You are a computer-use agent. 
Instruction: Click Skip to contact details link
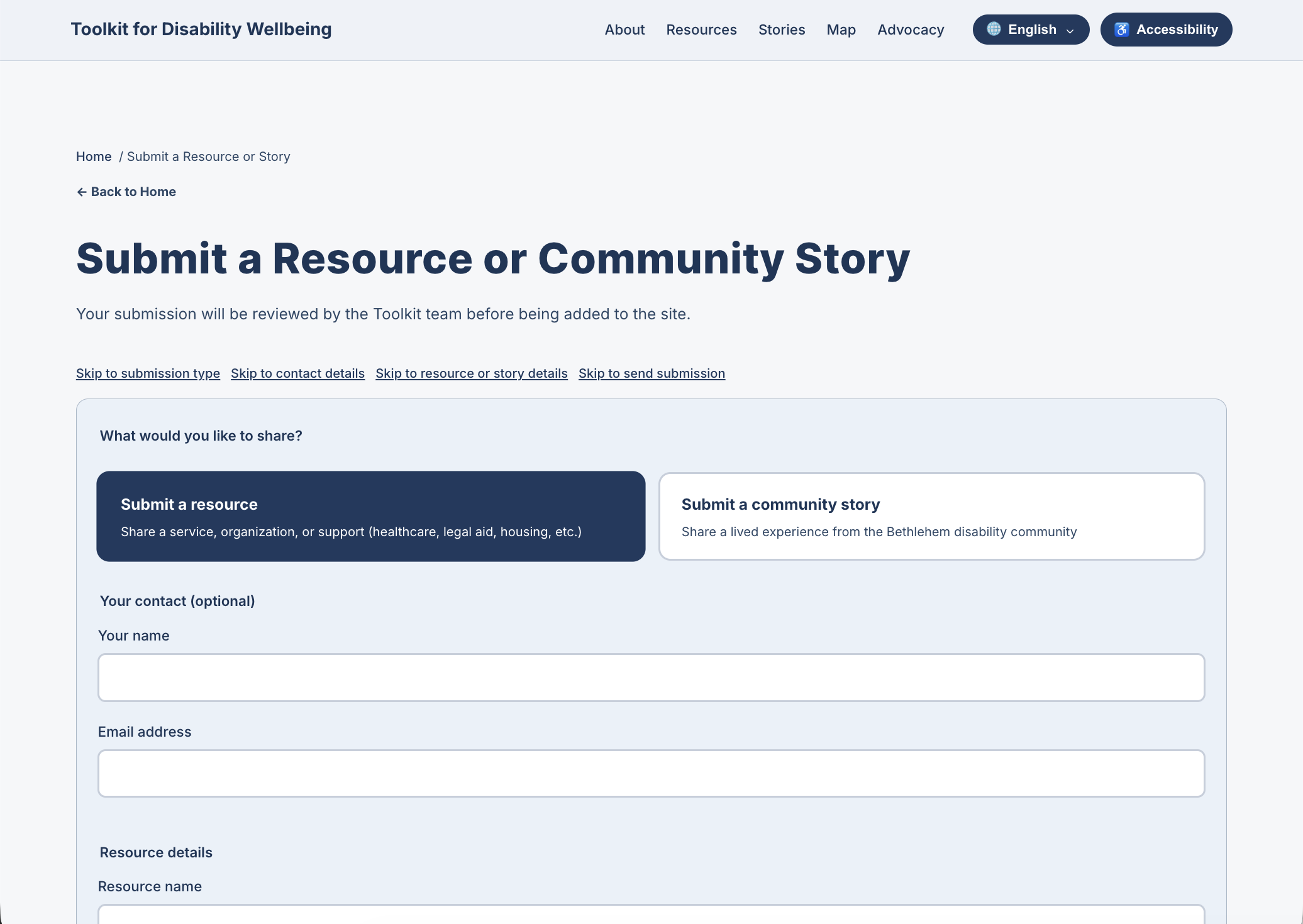297,373
